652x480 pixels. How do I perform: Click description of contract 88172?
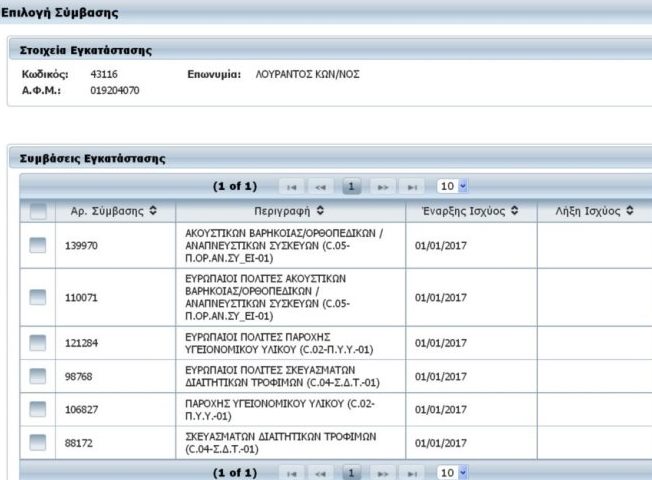point(281,443)
